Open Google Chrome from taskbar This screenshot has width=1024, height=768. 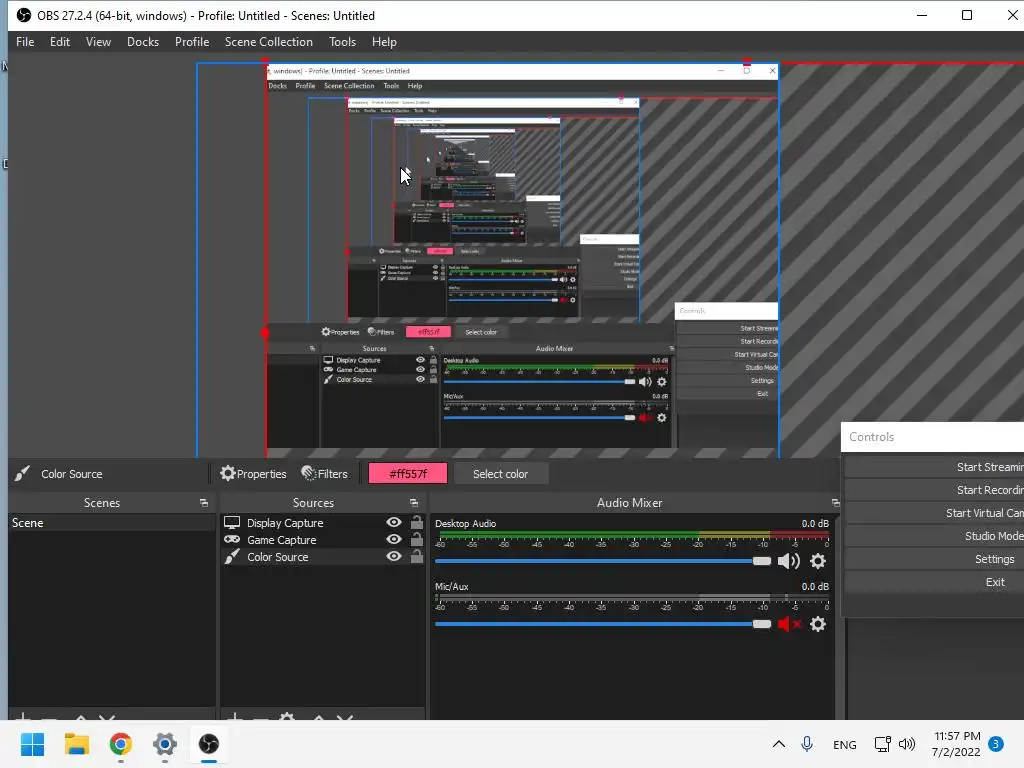click(x=121, y=744)
